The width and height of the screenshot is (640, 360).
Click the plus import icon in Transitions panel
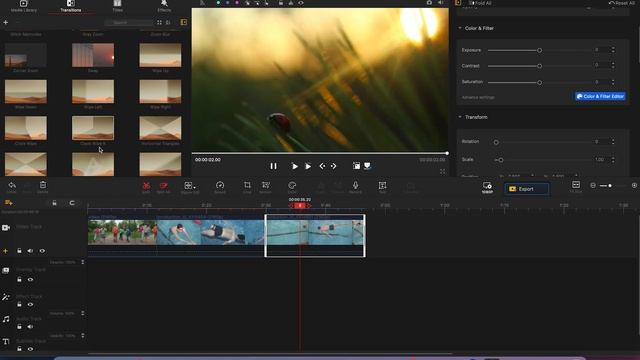pos(6,22)
